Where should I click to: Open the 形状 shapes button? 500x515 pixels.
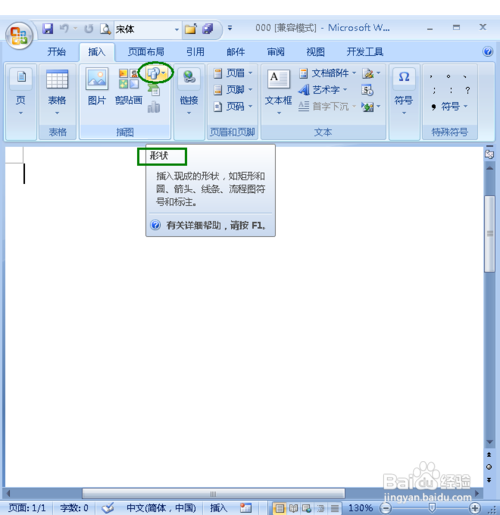(x=156, y=73)
